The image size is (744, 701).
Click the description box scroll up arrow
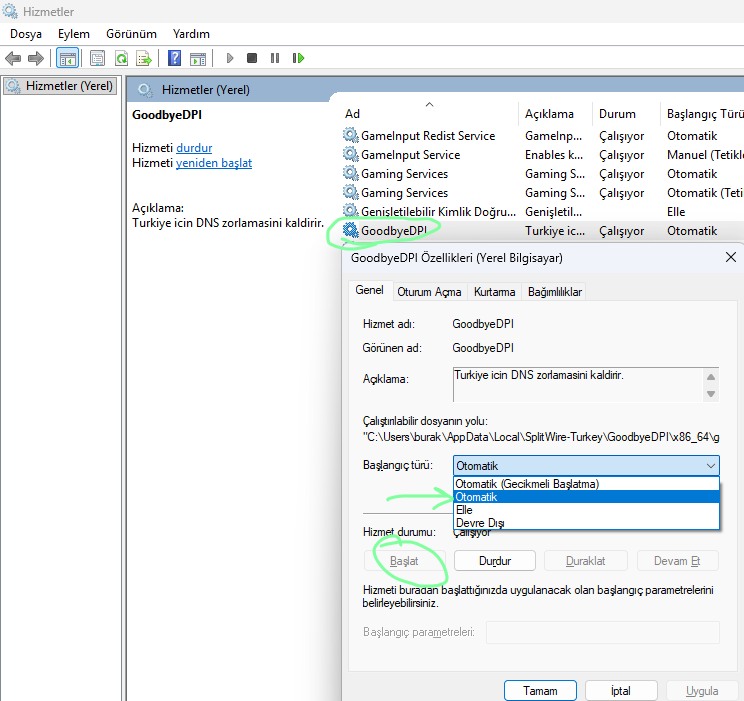pyautogui.click(x=710, y=377)
